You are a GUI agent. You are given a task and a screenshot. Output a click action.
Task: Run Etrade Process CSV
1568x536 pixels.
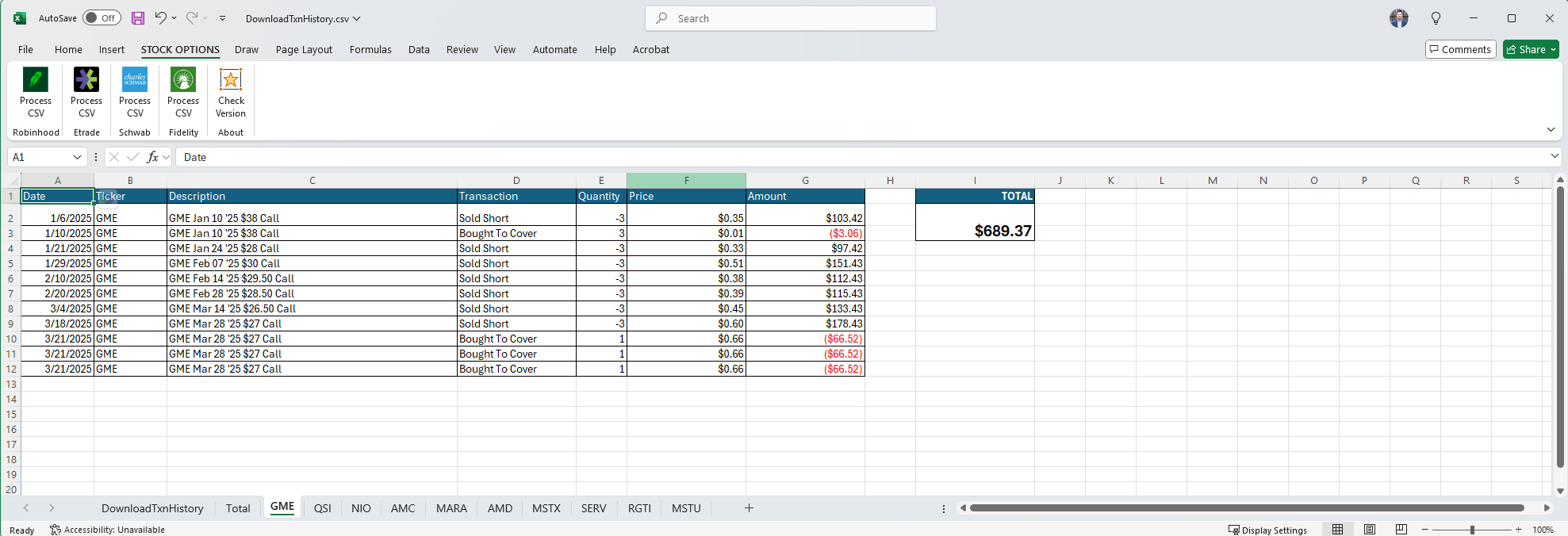coord(86,93)
